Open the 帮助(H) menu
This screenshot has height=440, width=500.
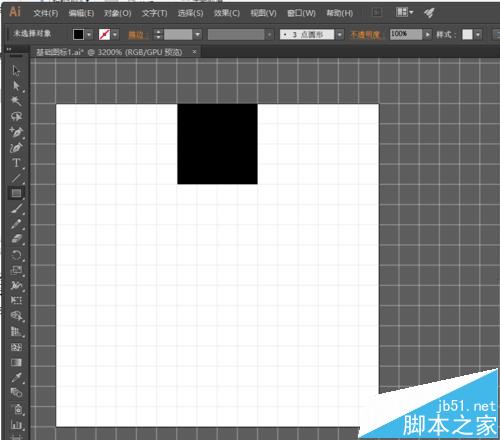click(339, 13)
